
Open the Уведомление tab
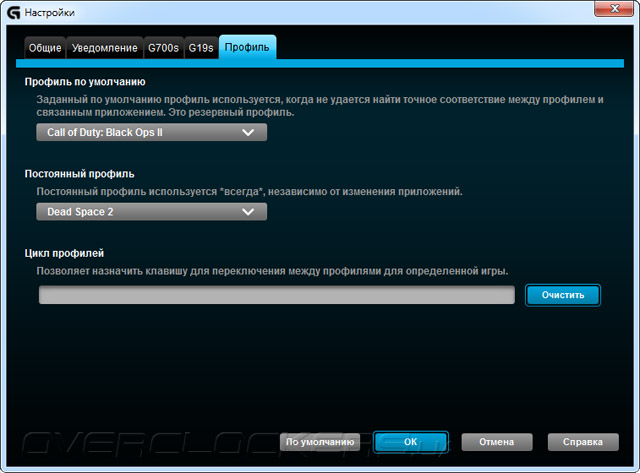[104, 48]
